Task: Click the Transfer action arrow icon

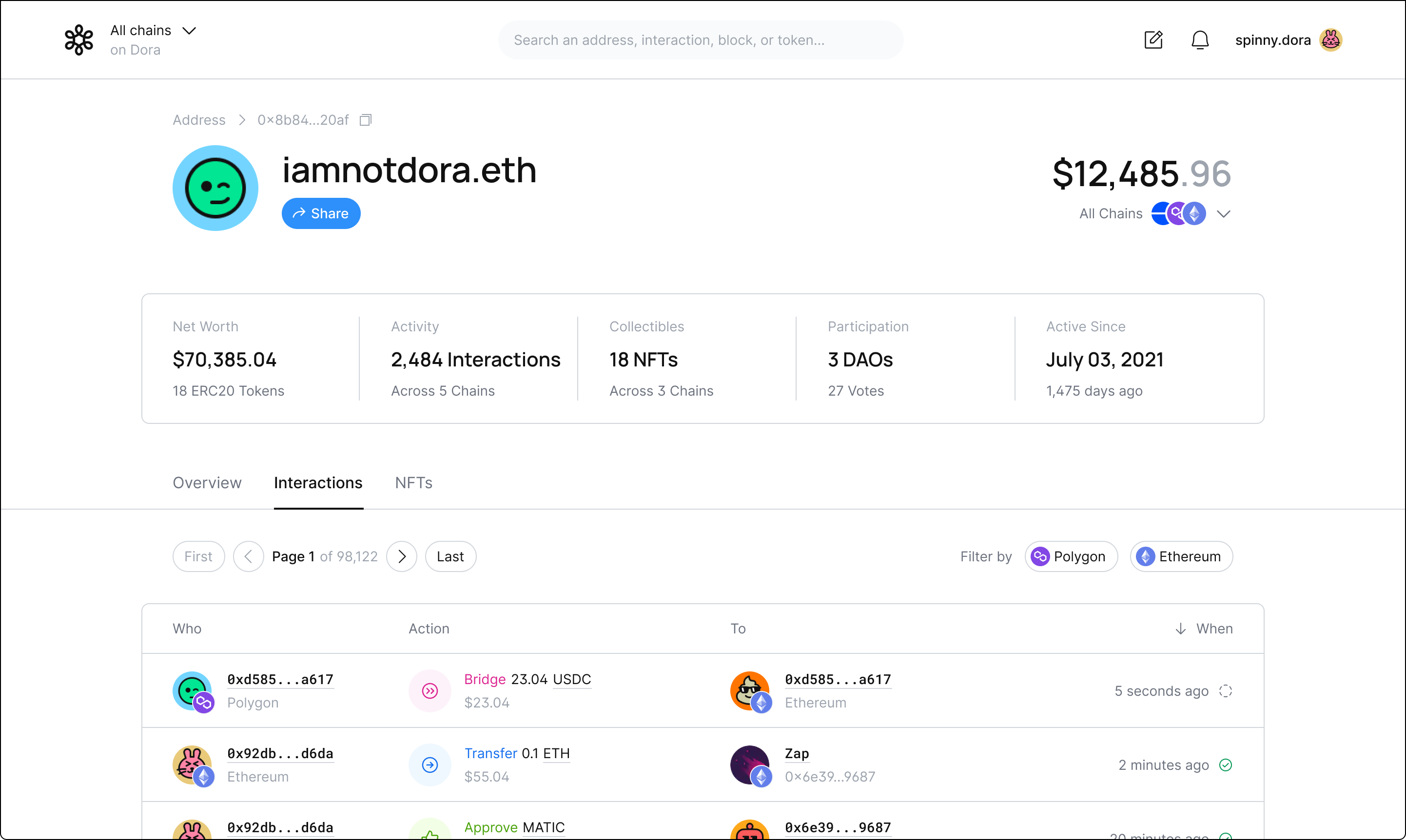Action: [x=430, y=764]
